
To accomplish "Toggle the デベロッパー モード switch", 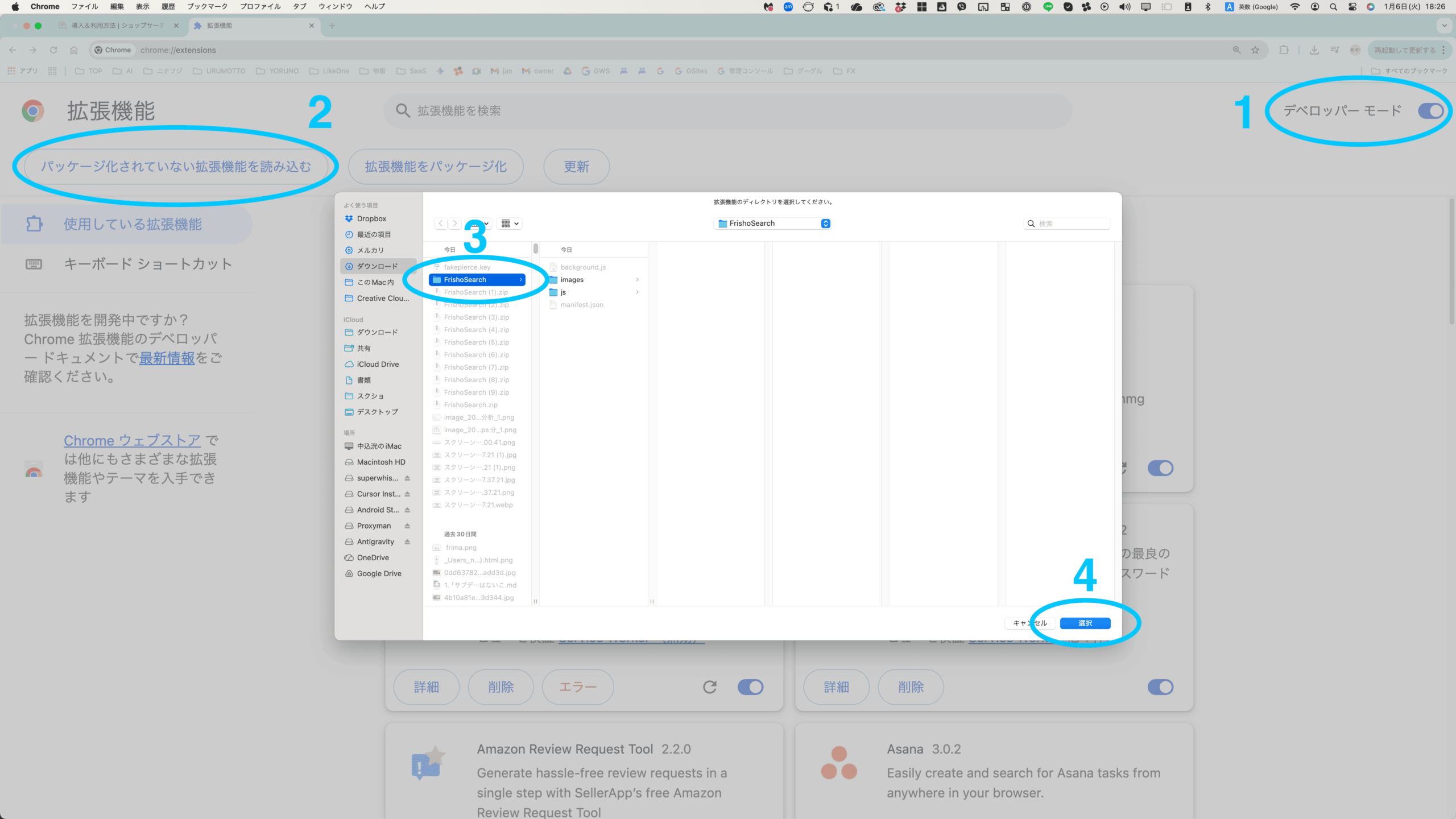I will tap(1430, 111).
